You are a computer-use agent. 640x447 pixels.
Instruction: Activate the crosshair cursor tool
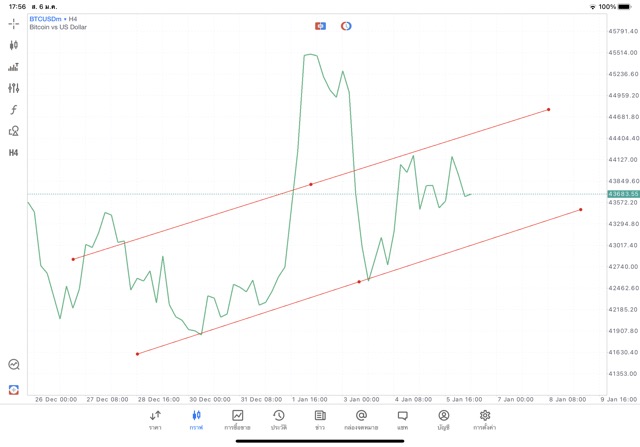click(14, 22)
